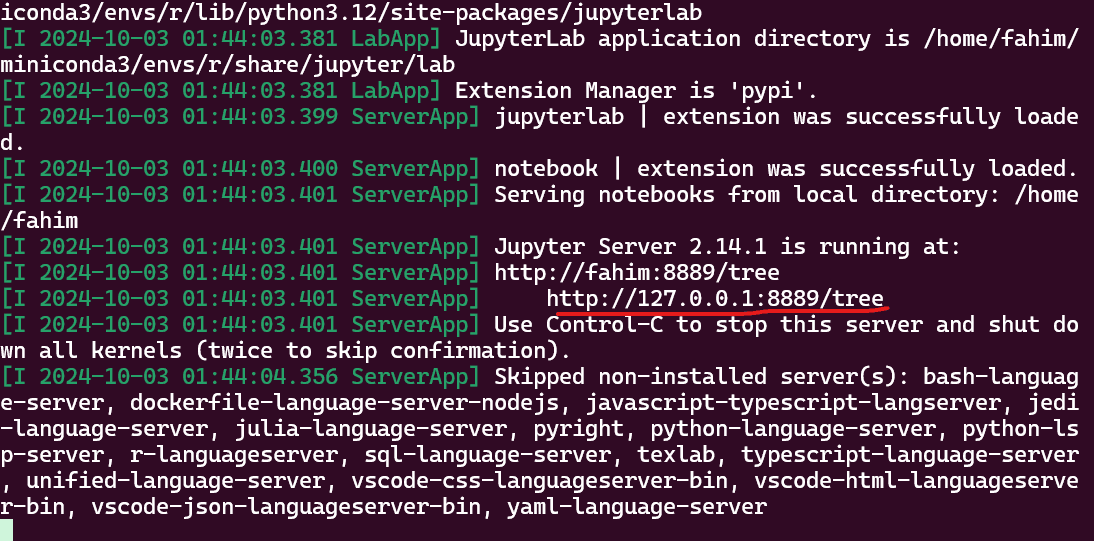The image size is (1094, 541).
Task: Open the http://fahim:8889/tree URL
Action: 637,272
